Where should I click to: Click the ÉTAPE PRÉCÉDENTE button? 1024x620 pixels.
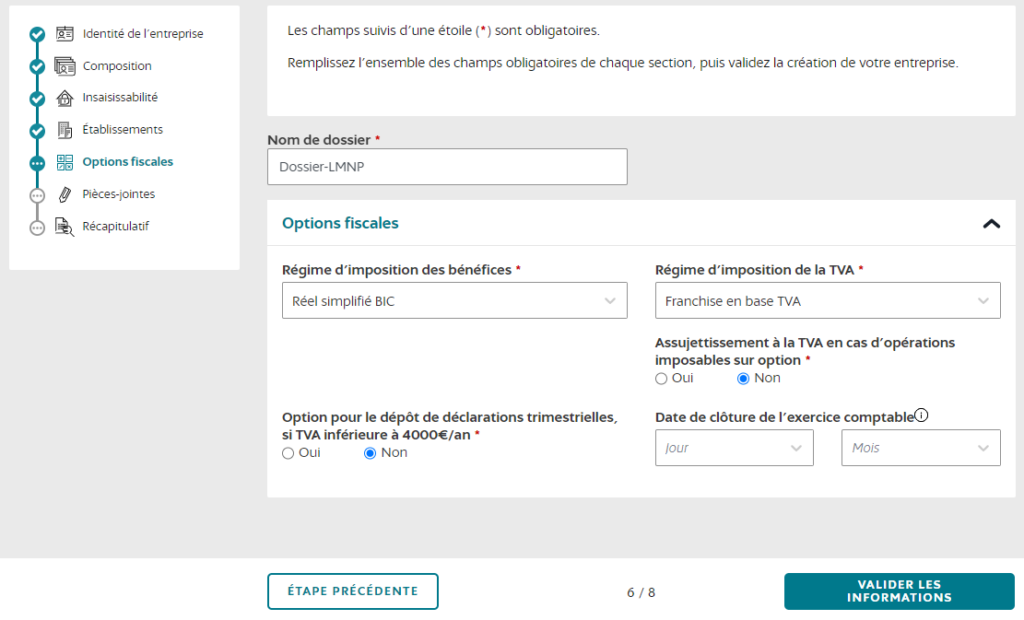[352, 591]
